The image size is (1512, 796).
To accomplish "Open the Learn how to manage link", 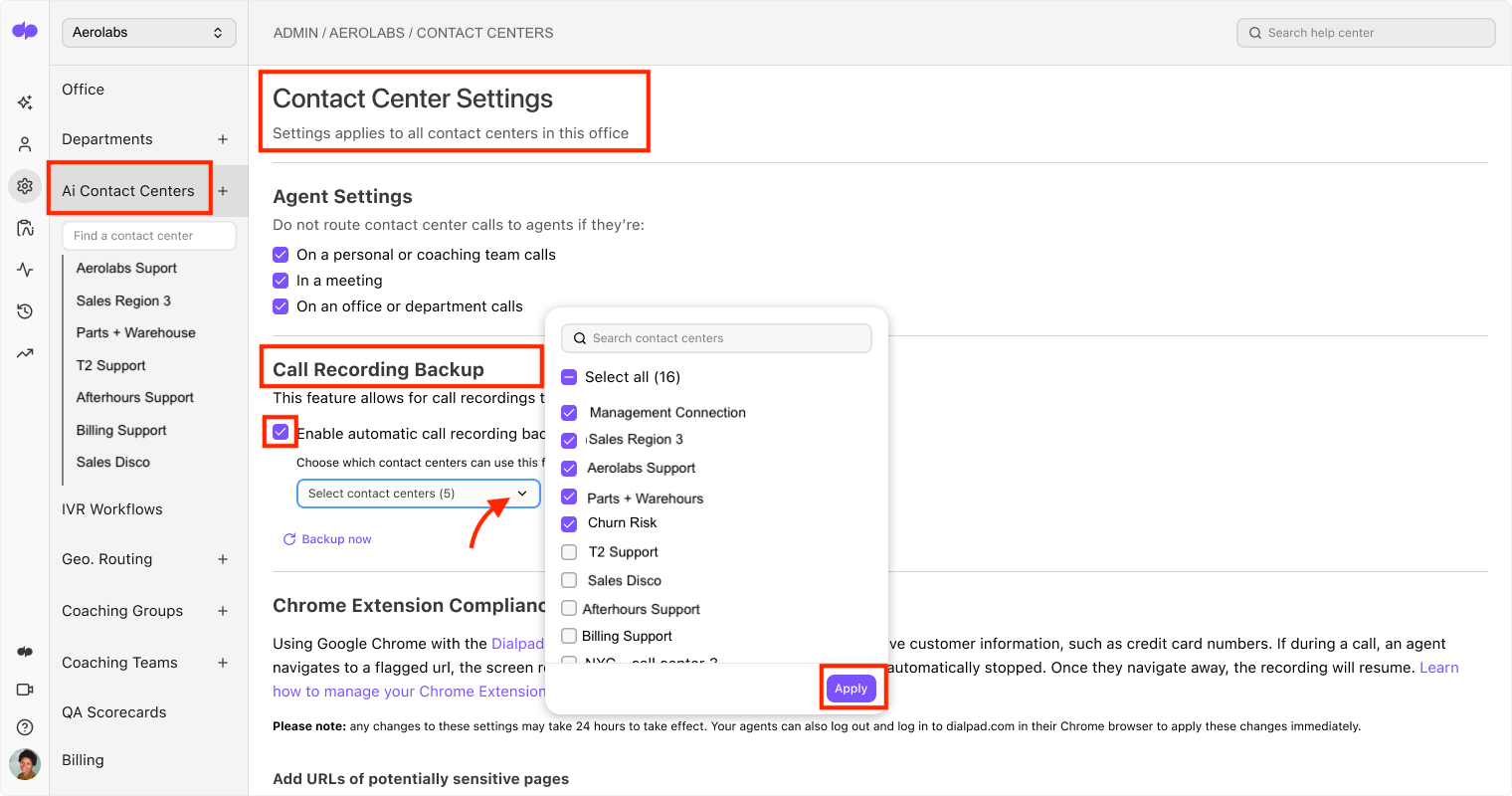I will tap(1438, 668).
